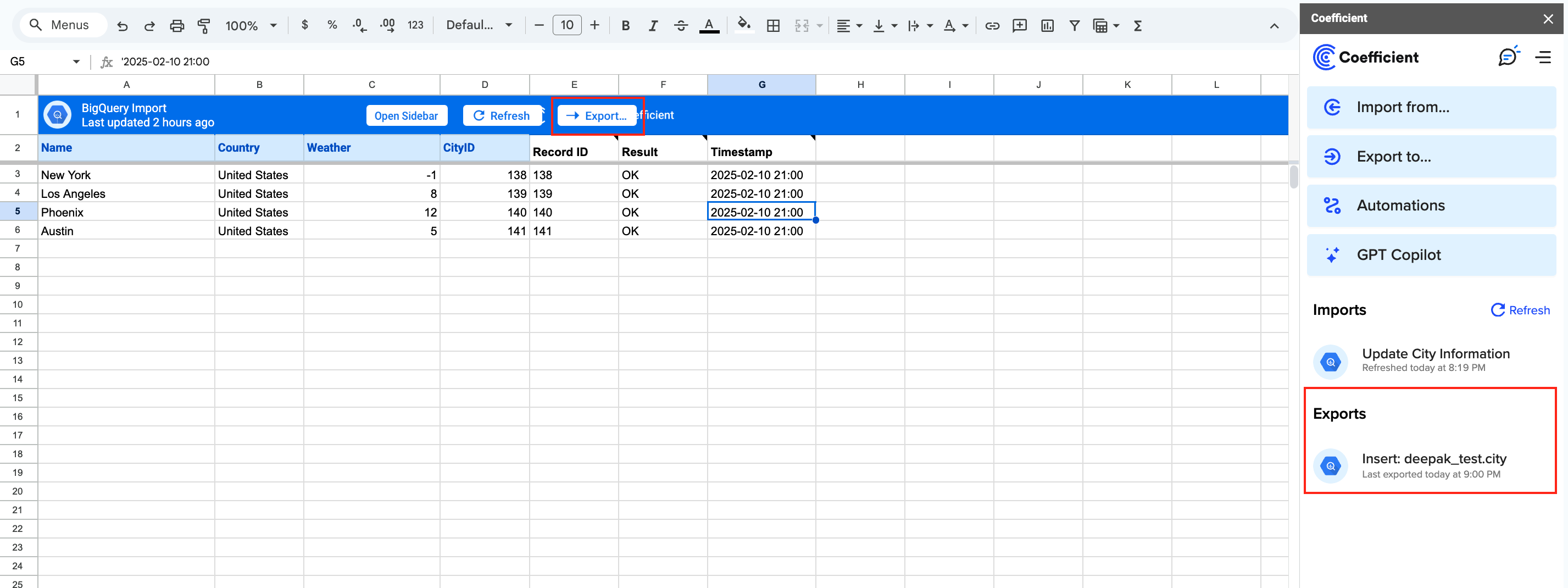Viewport: 1568px width, 588px height.
Task: Click the font size input field
Action: point(566,26)
